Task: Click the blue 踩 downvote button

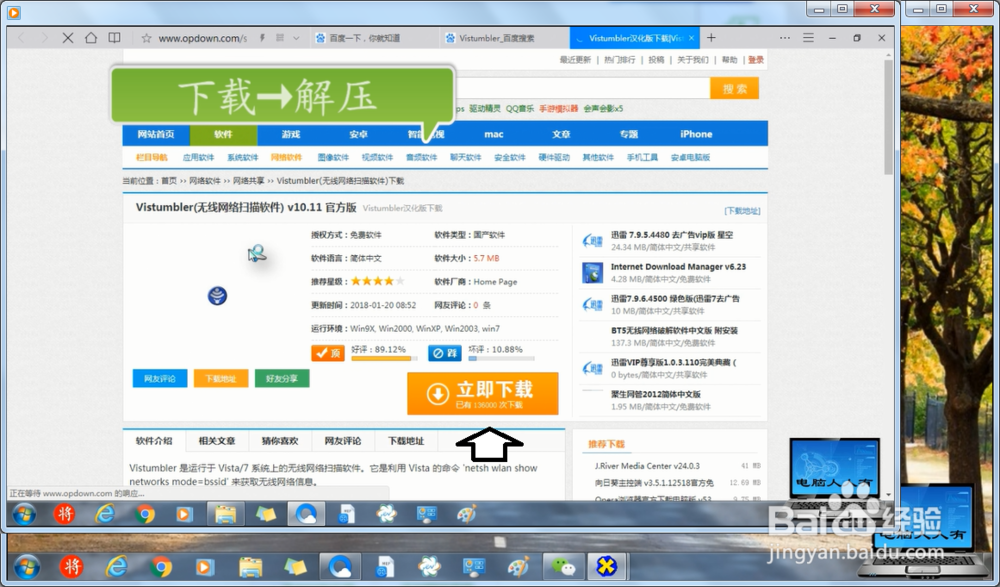Action: pos(445,353)
